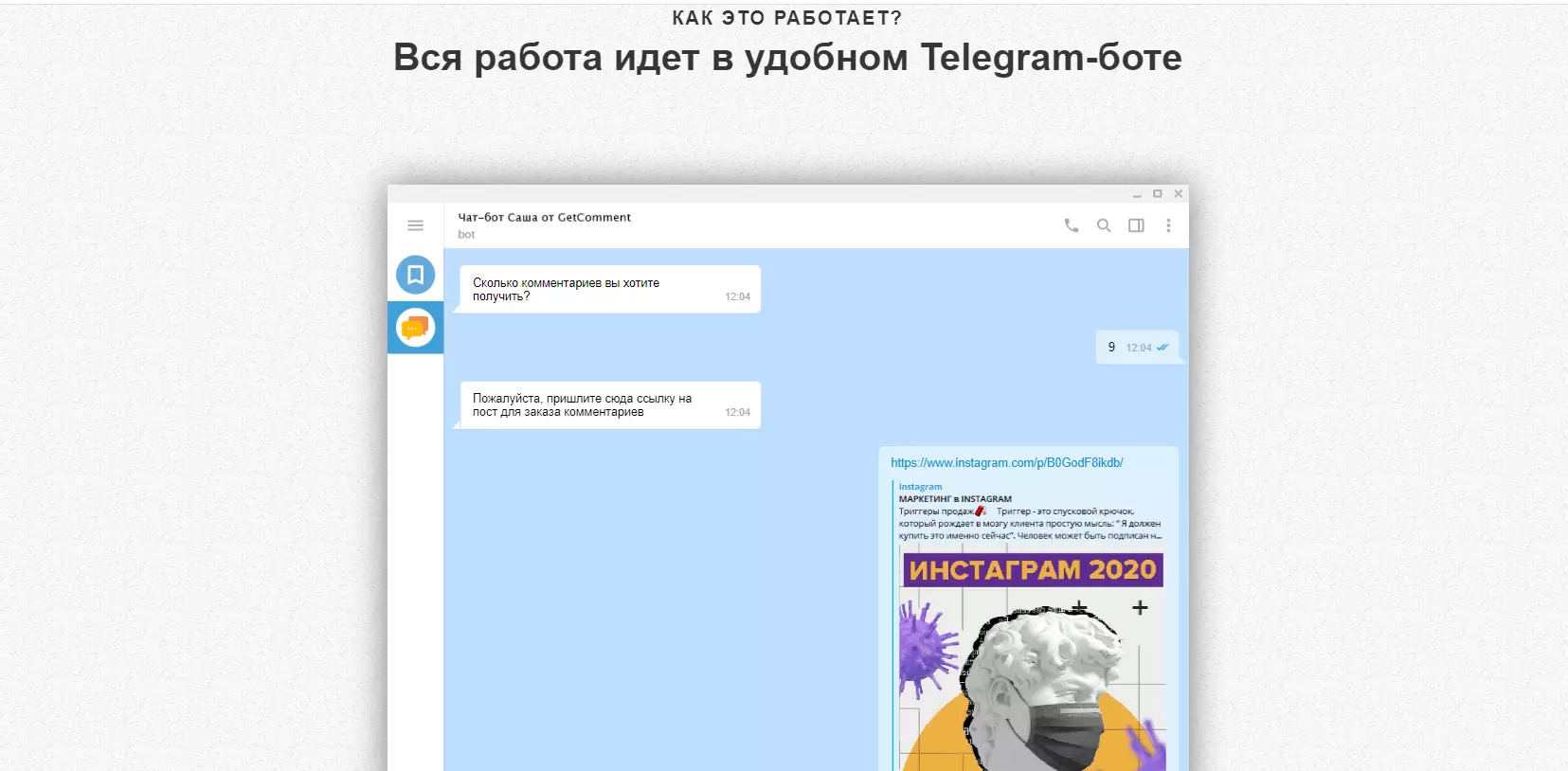Open the Telegram hamburger menu

pos(415,225)
